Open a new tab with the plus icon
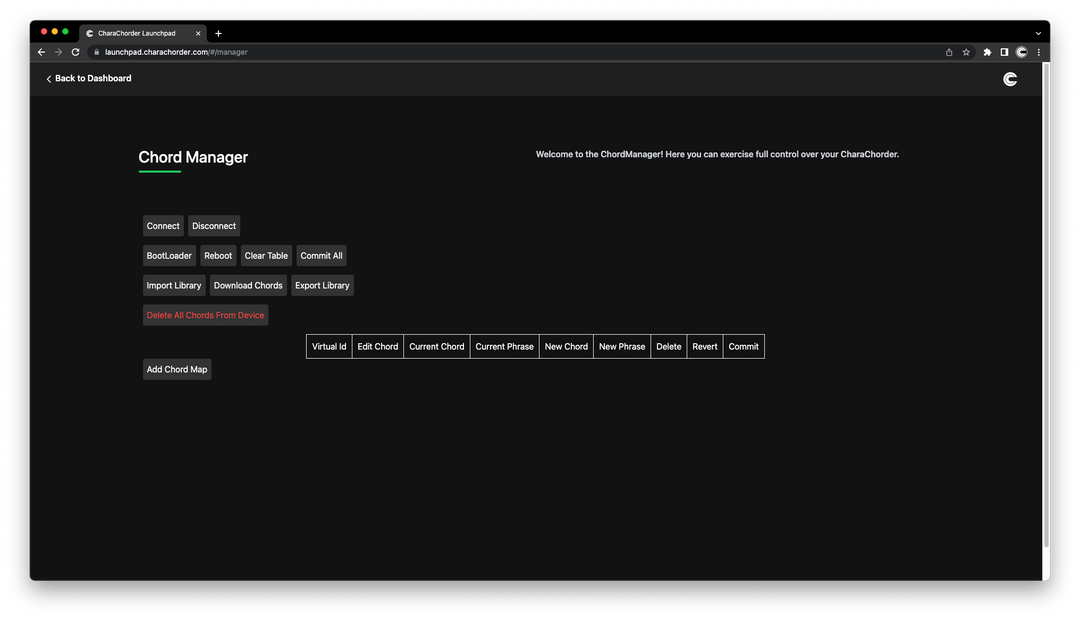 (x=218, y=33)
